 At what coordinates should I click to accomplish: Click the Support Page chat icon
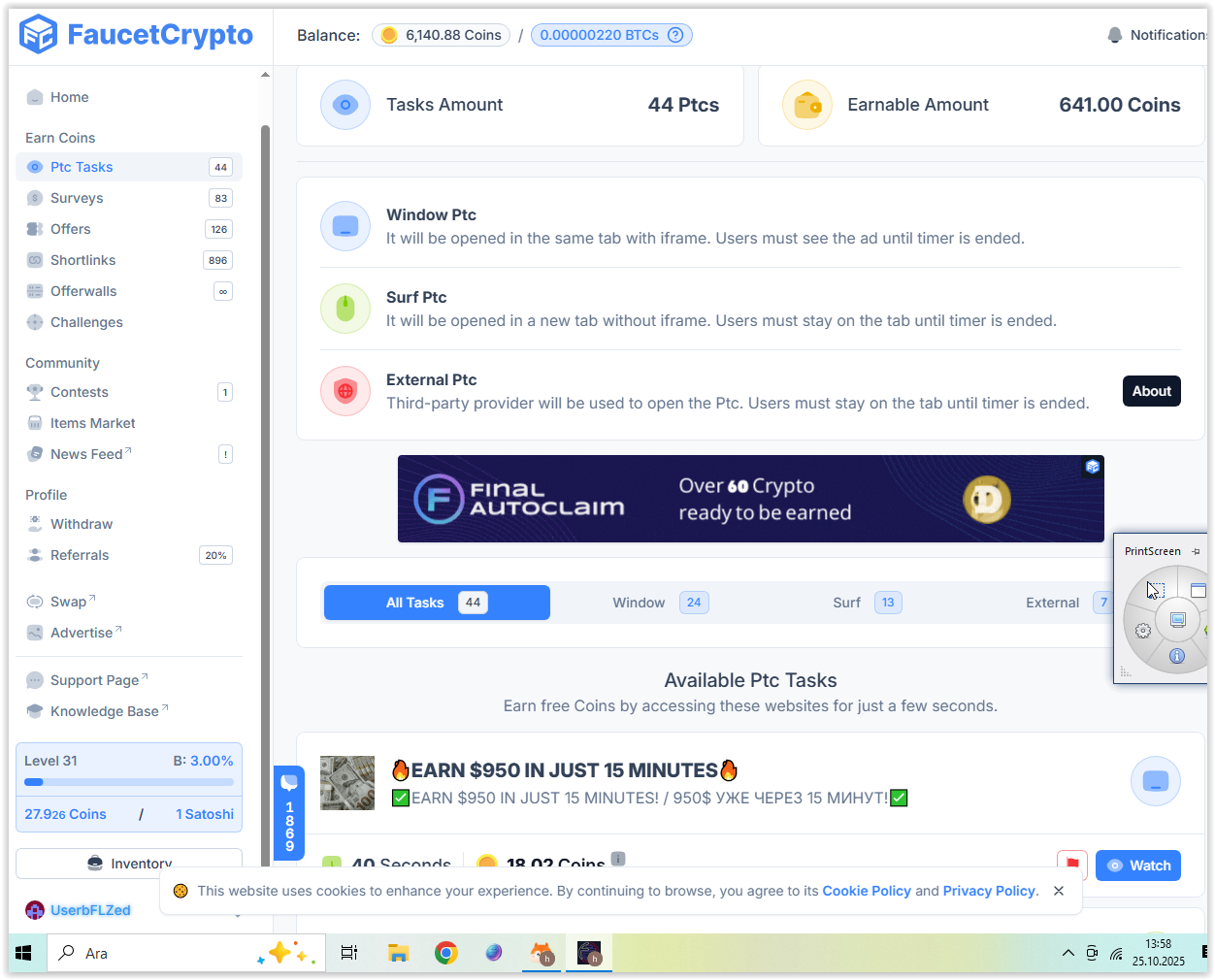coord(35,680)
